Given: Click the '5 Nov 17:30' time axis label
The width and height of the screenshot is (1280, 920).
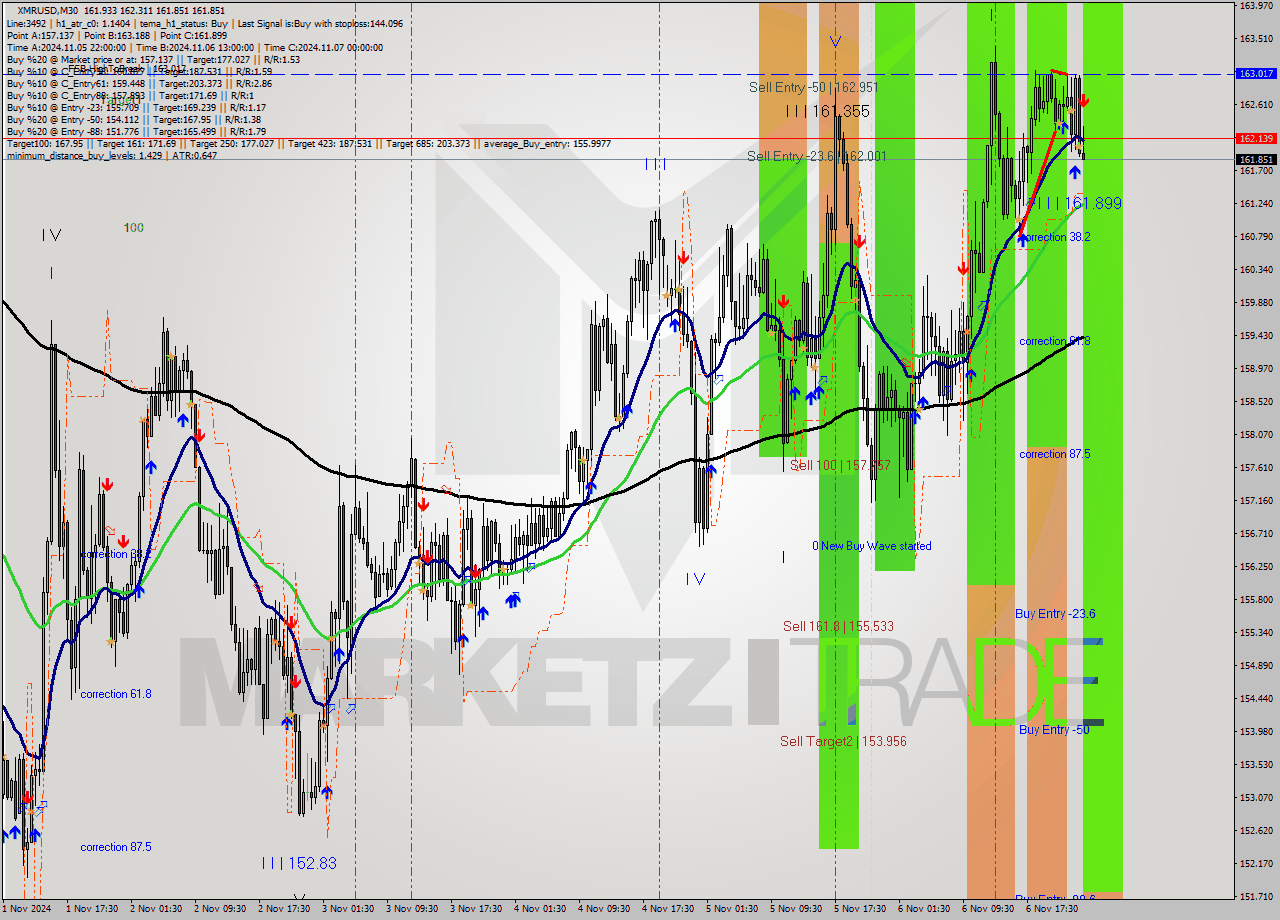Looking at the screenshot, I should pos(860,909).
